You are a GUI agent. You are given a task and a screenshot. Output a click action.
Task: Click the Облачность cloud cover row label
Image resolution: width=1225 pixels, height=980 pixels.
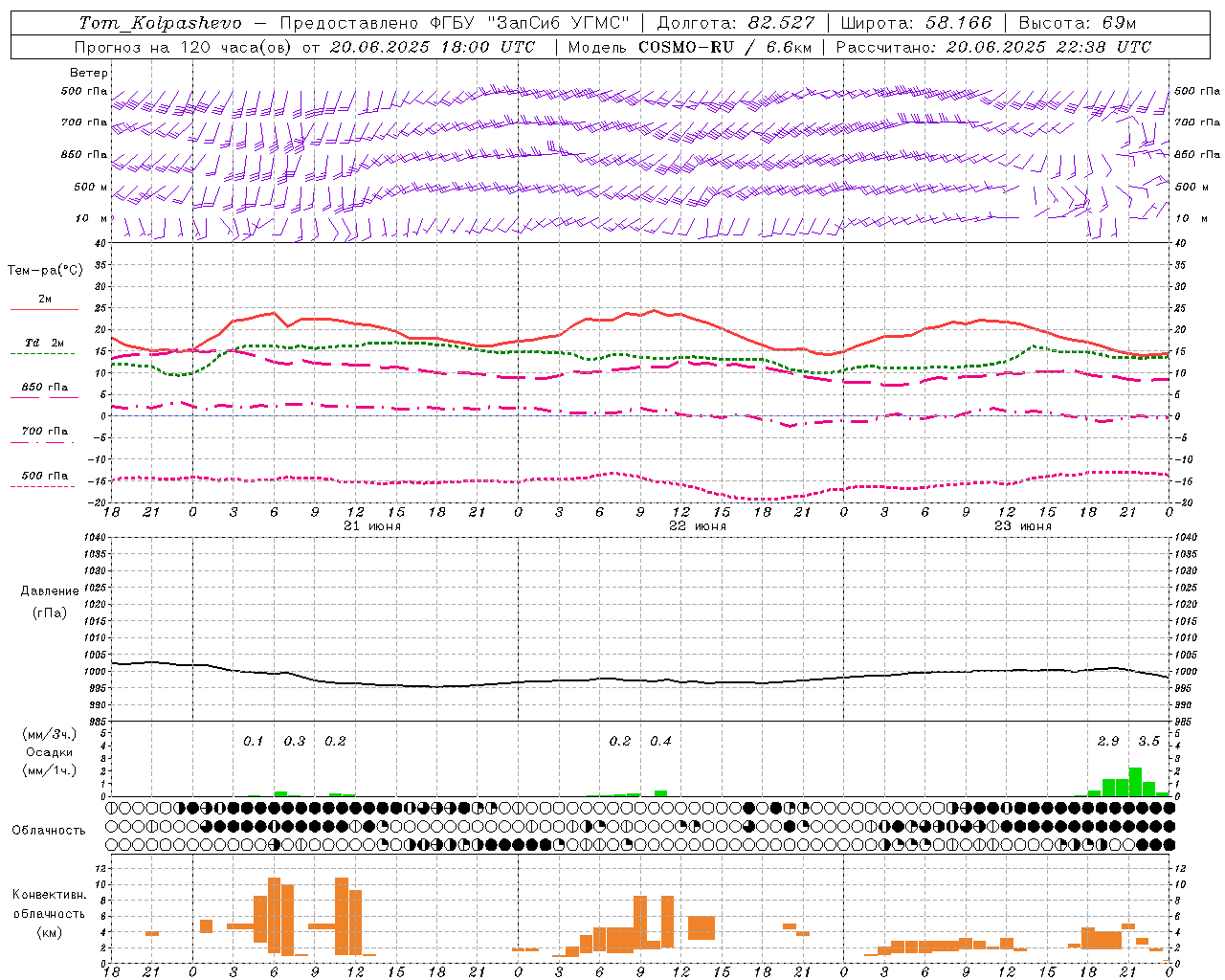[x=49, y=831]
